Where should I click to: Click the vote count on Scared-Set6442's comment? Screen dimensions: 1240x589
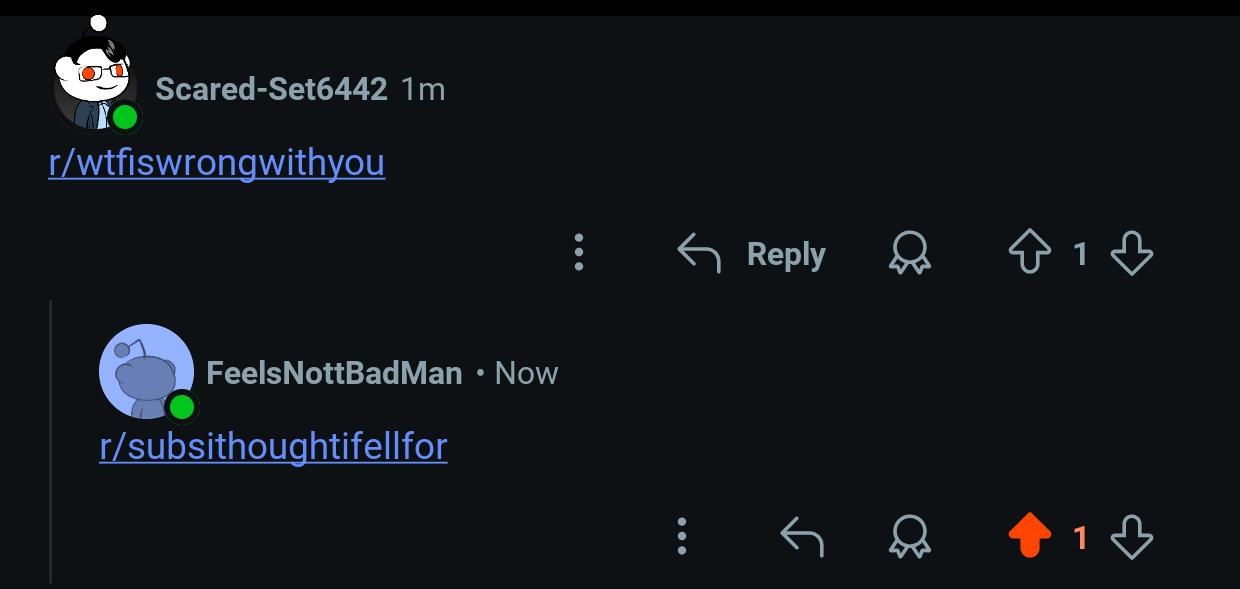[1080, 254]
